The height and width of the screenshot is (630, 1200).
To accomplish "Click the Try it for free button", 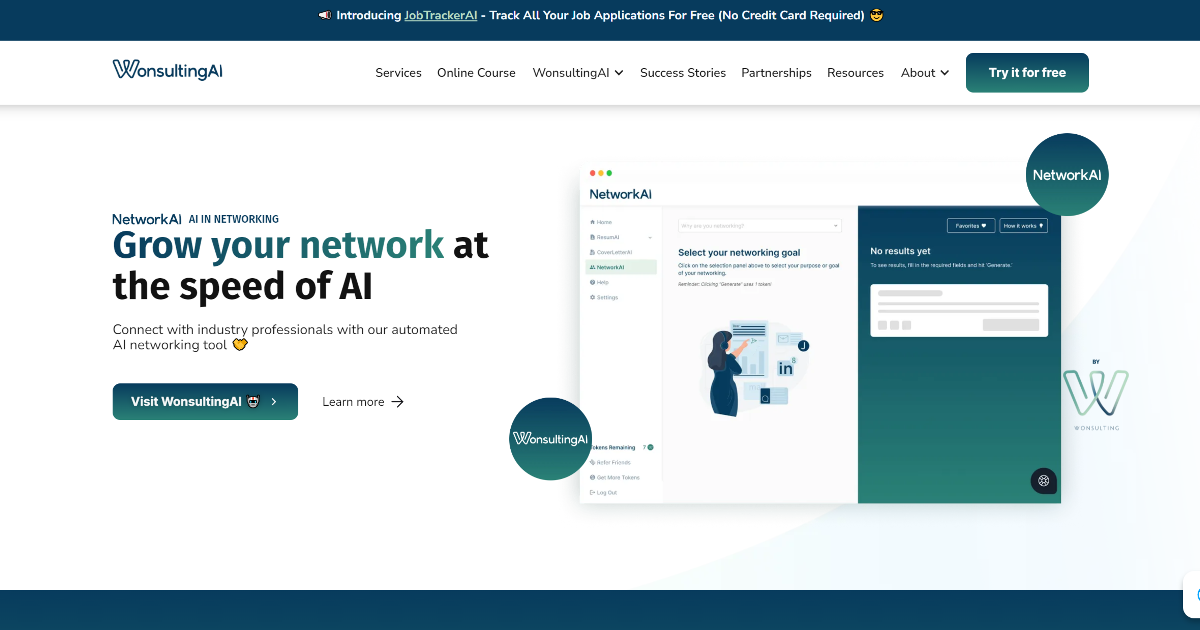I will (1027, 72).
